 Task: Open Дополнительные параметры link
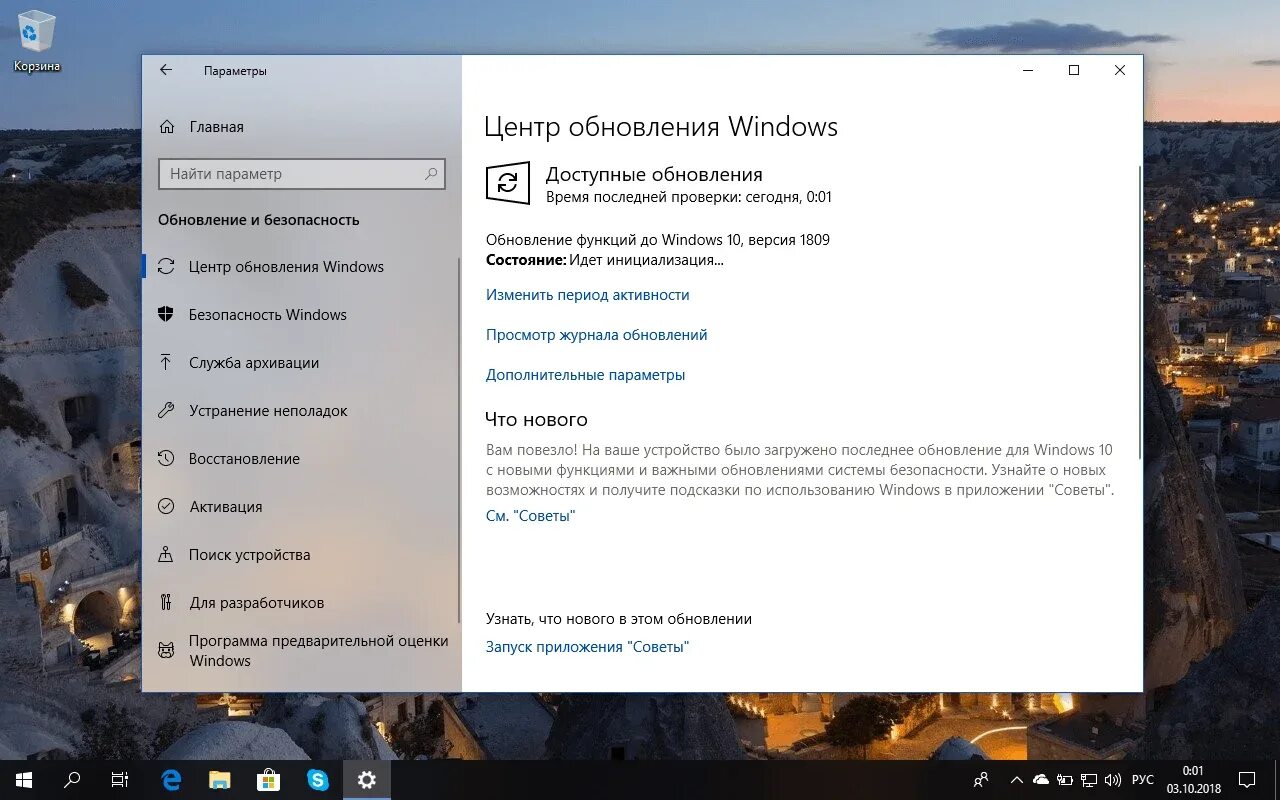[x=586, y=375]
